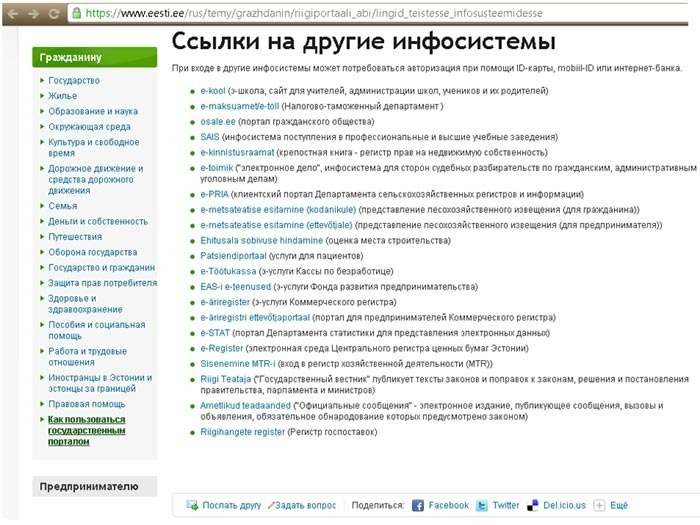The image size is (700, 525).
Task: Open the Гражданину section header
Action: 95,57
